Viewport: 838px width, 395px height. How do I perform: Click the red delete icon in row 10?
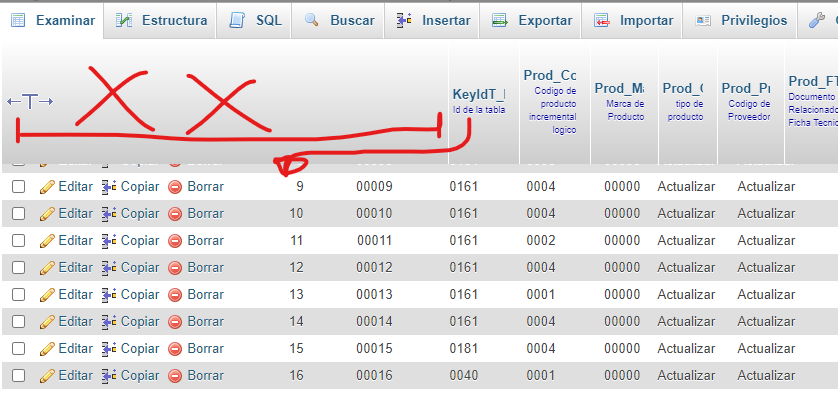(x=175, y=213)
